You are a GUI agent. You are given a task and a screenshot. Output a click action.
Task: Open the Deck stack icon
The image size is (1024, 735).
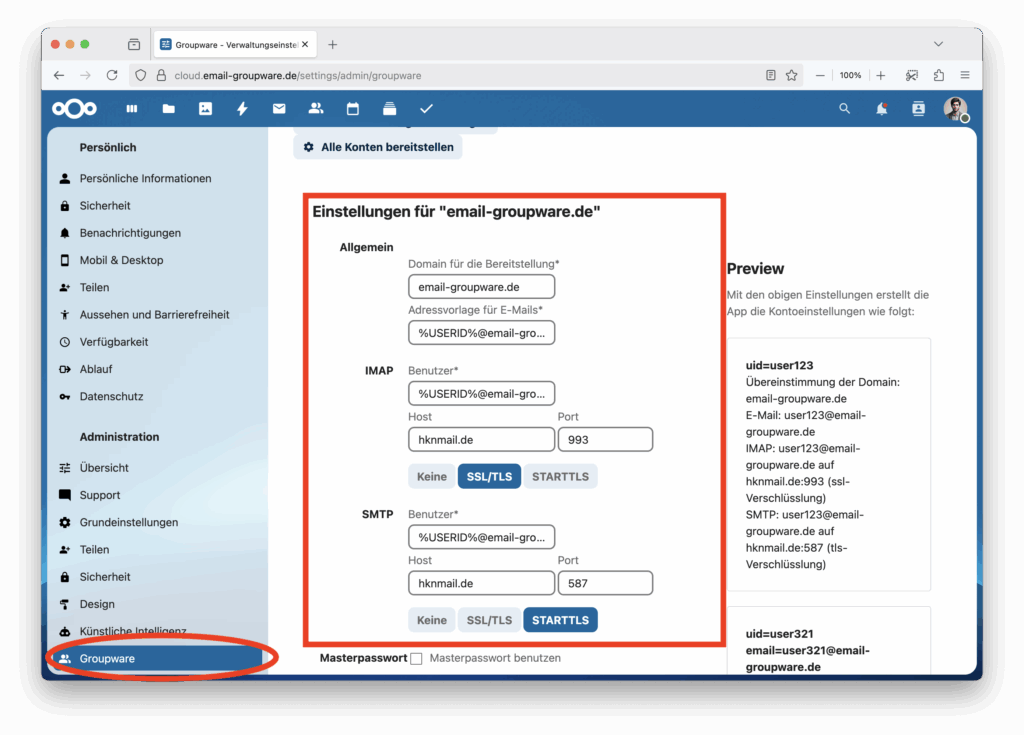pos(389,108)
